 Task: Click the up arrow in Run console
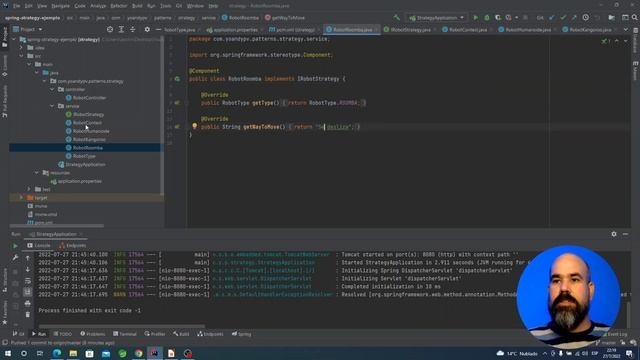pyautogui.click(x=27, y=258)
